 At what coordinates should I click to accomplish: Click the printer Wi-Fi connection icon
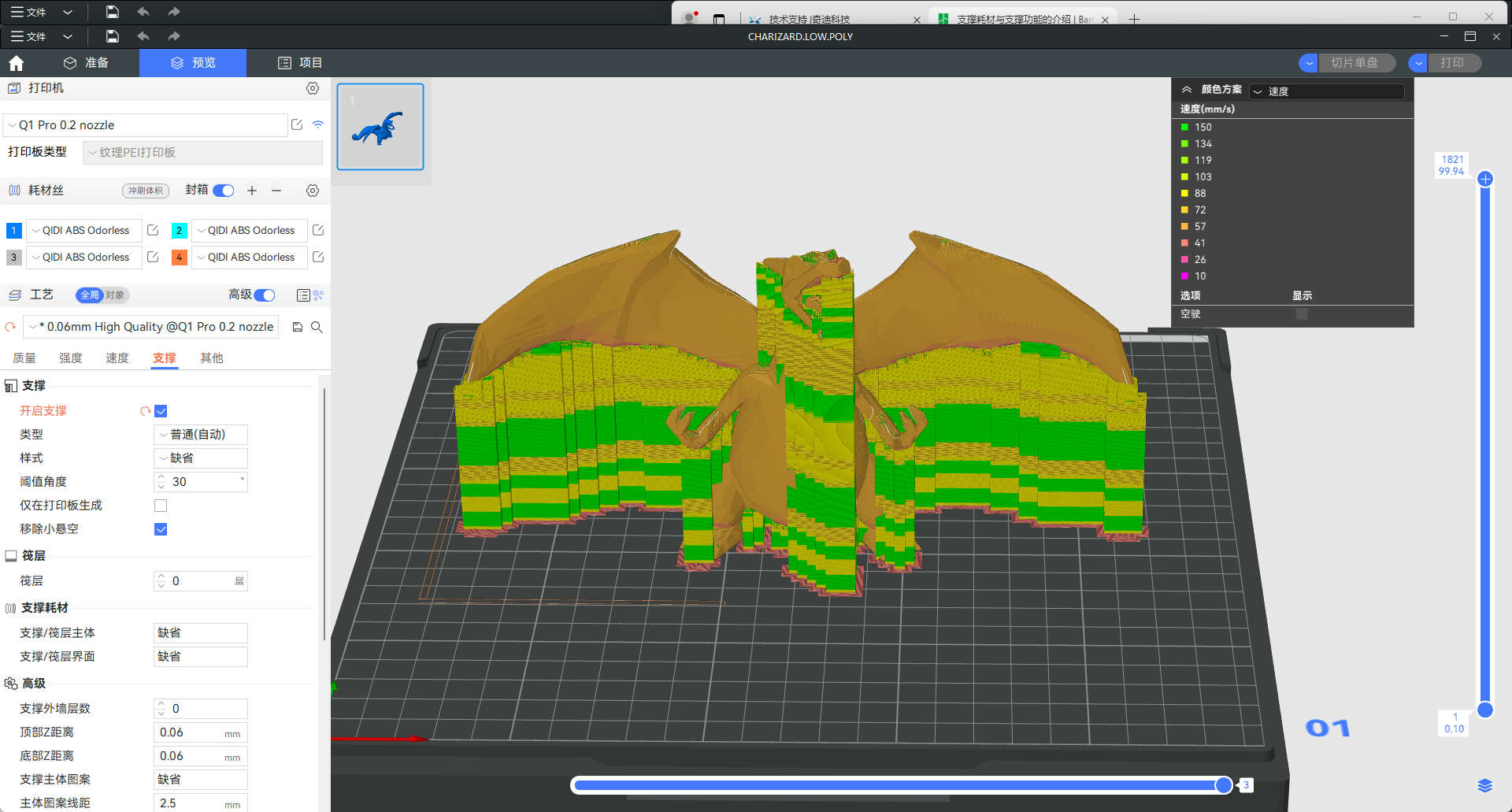coord(318,124)
